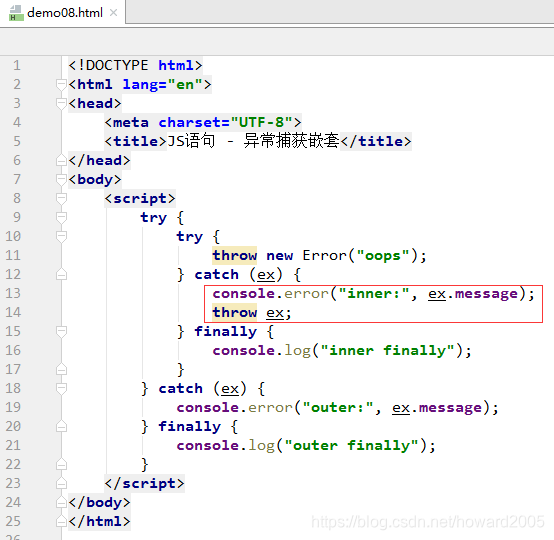Click the highlighted throw keyword on line 11
This screenshot has height=540, width=554.
point(235,256)
